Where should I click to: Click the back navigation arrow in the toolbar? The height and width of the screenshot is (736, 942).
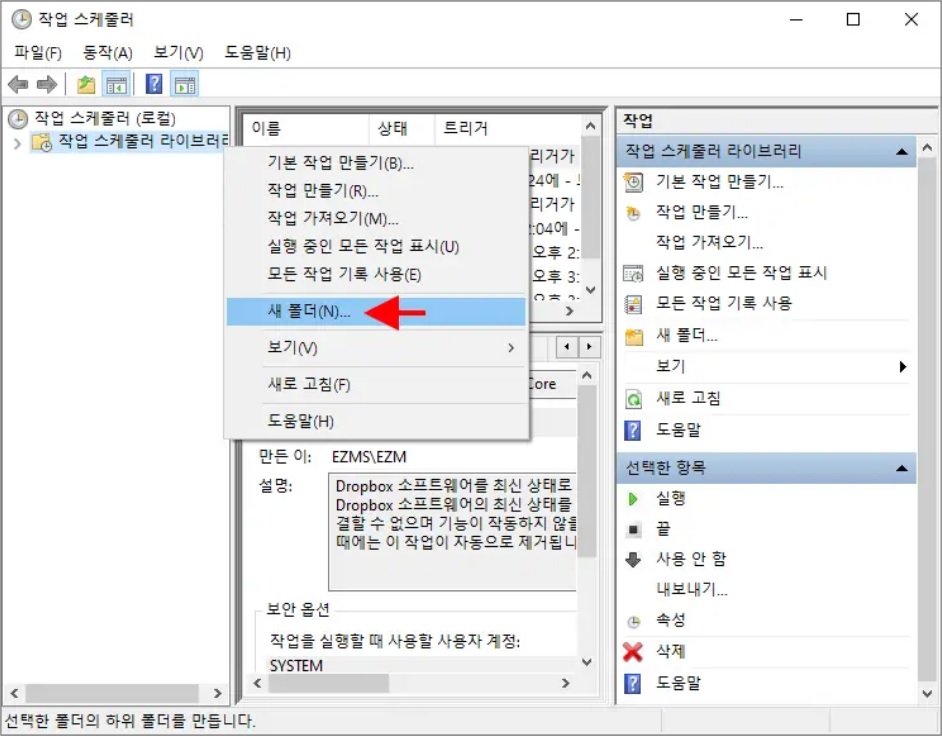pyautogui.click(x=17, y=84)
